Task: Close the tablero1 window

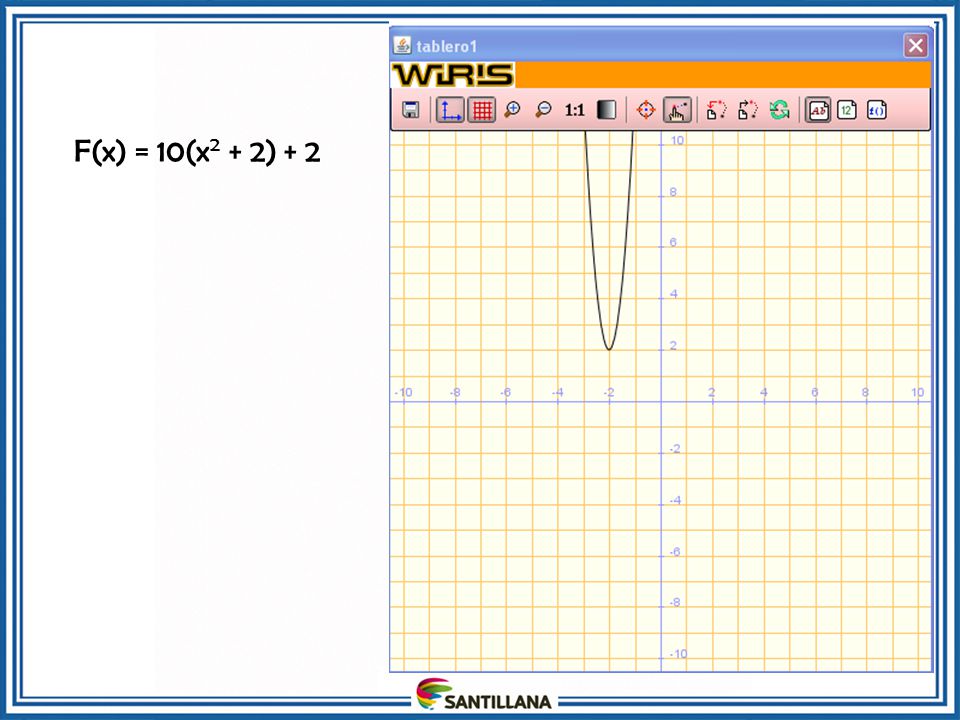Action: pyautogui.click(x=916, y=45)
